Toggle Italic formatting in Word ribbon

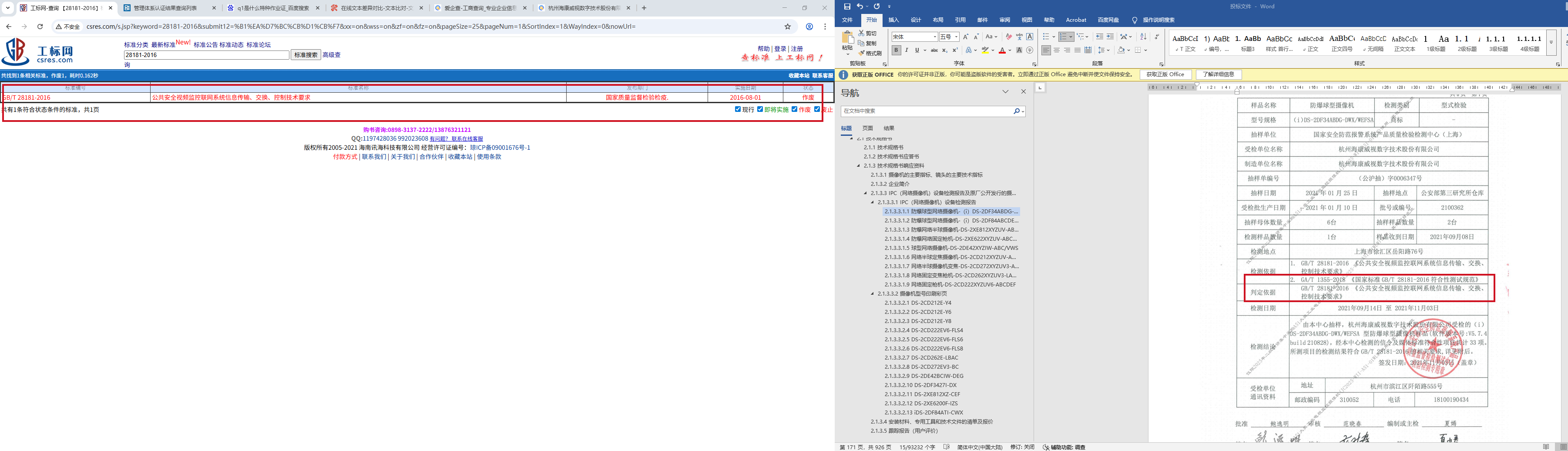(x=907, y=50)
